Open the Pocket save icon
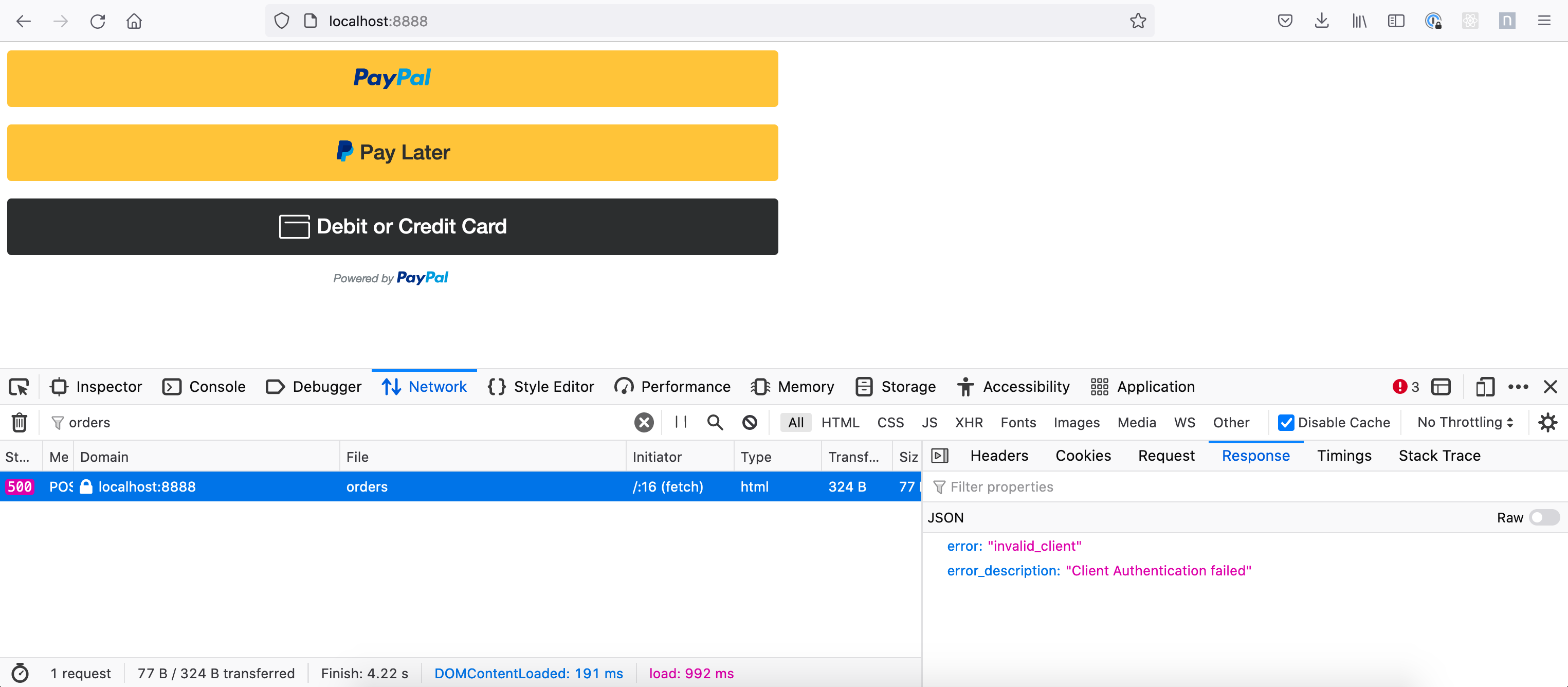 [x=1284, y=21]
